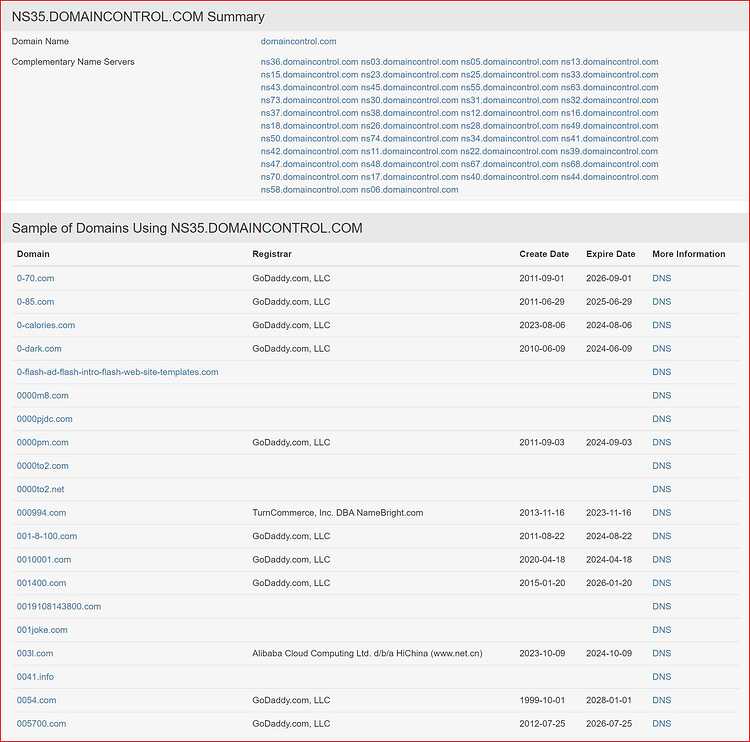Viewport: 750px width, 742px height.
Task: Open the 0010001.com domain link
Action: click(x=44, y=560)
